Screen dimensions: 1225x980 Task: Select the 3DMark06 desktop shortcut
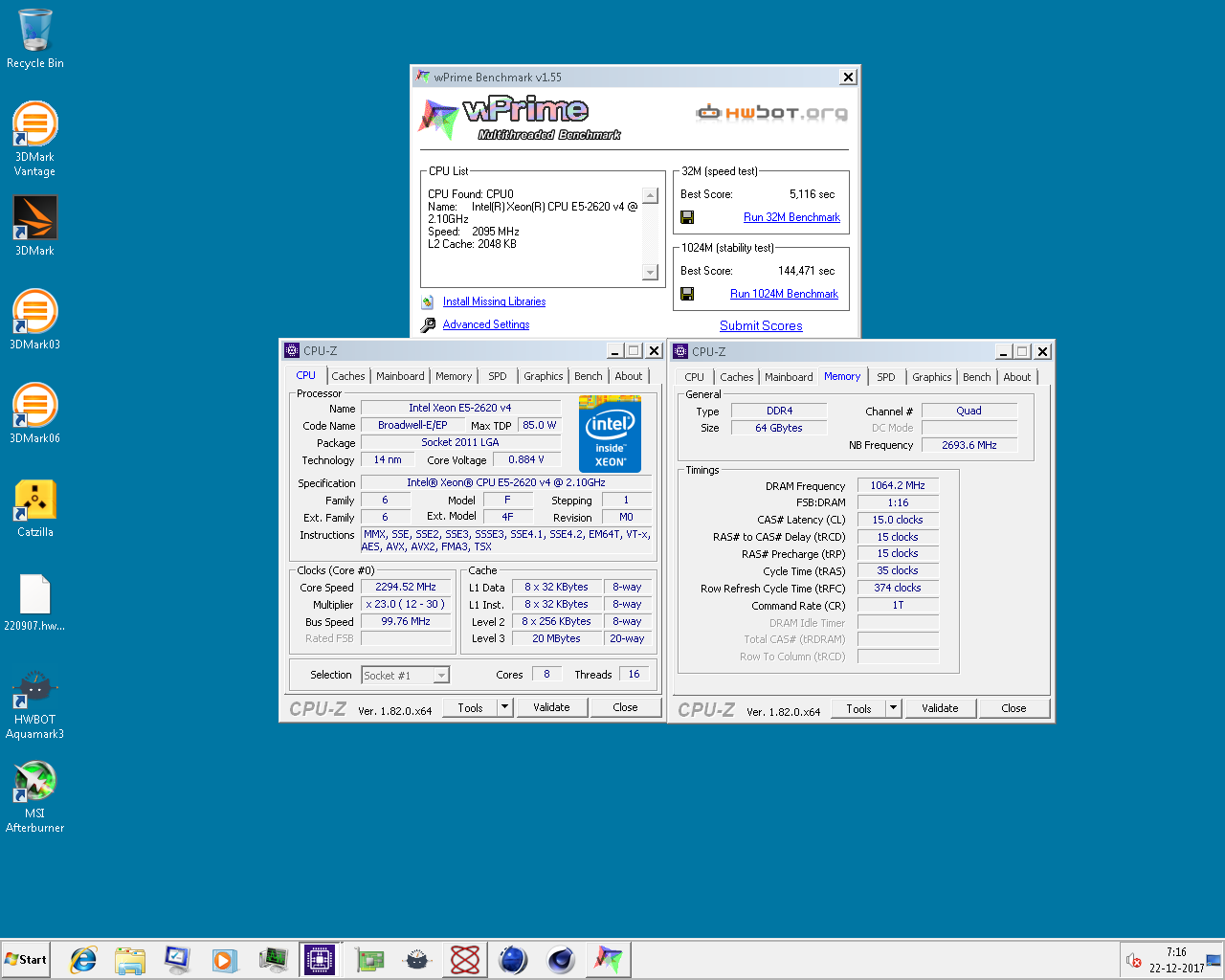coord(34,413)
